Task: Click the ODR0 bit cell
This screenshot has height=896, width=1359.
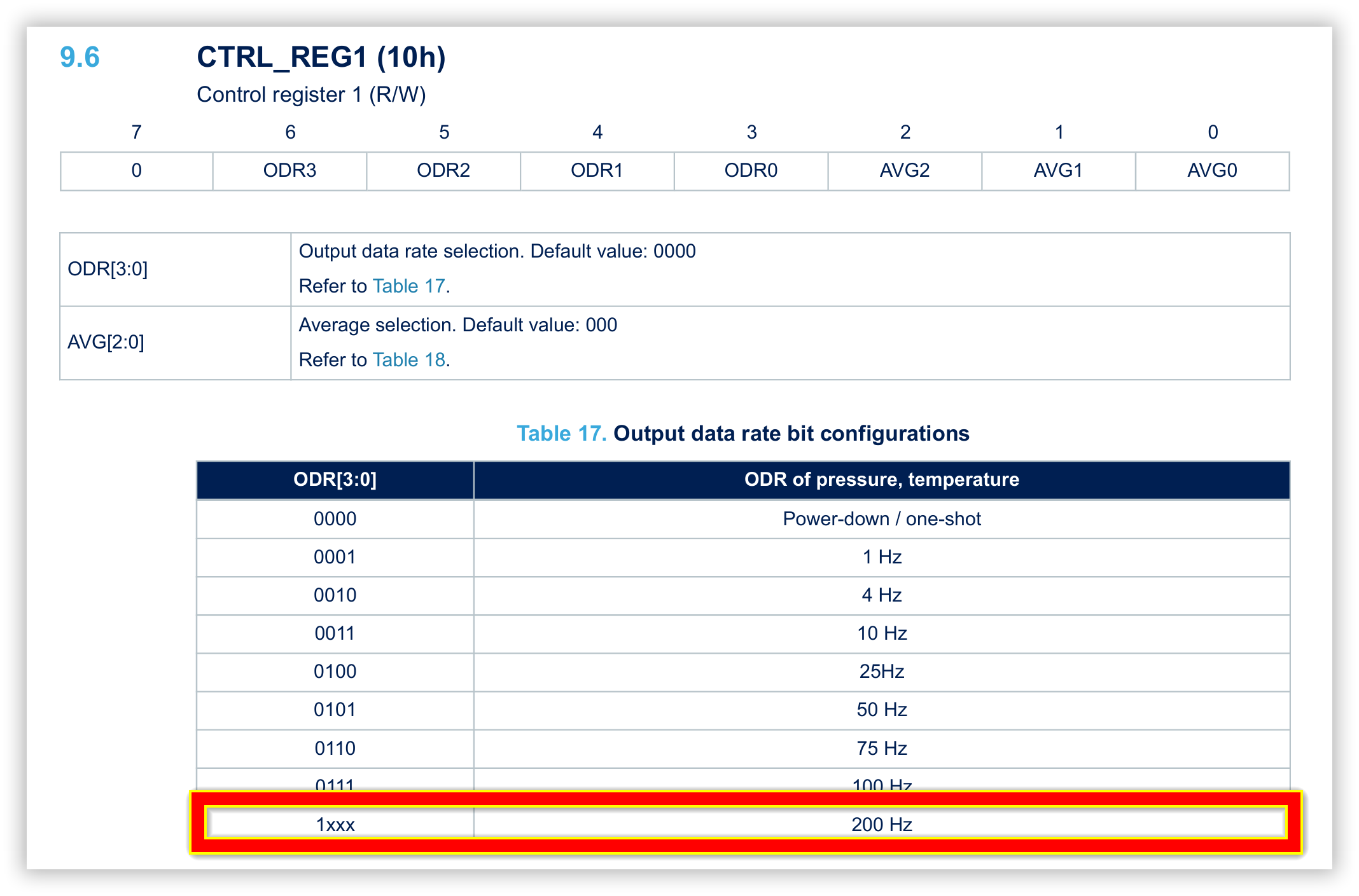Action: pyautogui.click(x=751, y=170)
